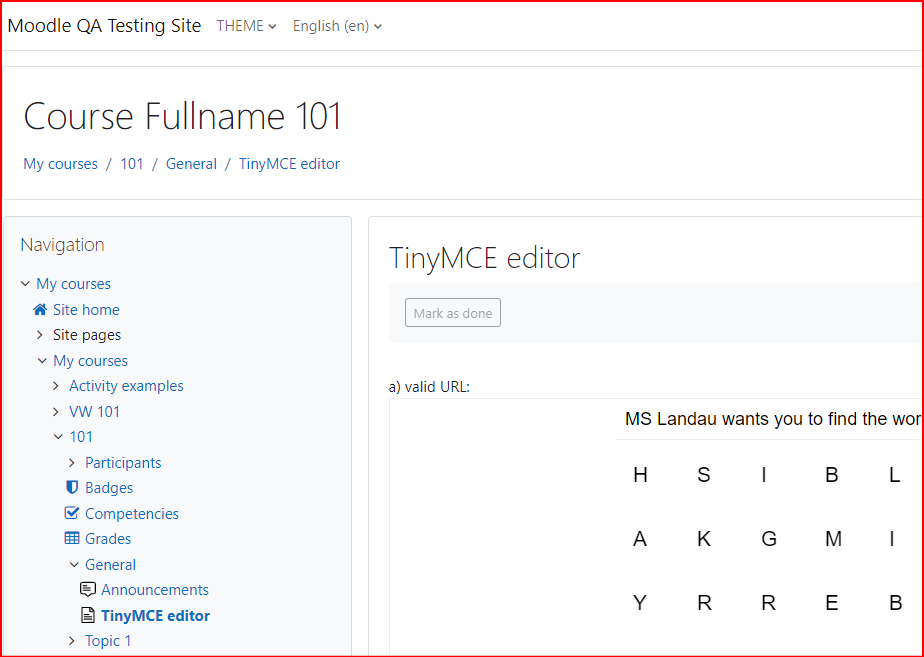The width and height of the screenshot is (924, 657).
Task: Follow the TinyMCE editor breadcrumb link
Action: (x=289, y=164)
